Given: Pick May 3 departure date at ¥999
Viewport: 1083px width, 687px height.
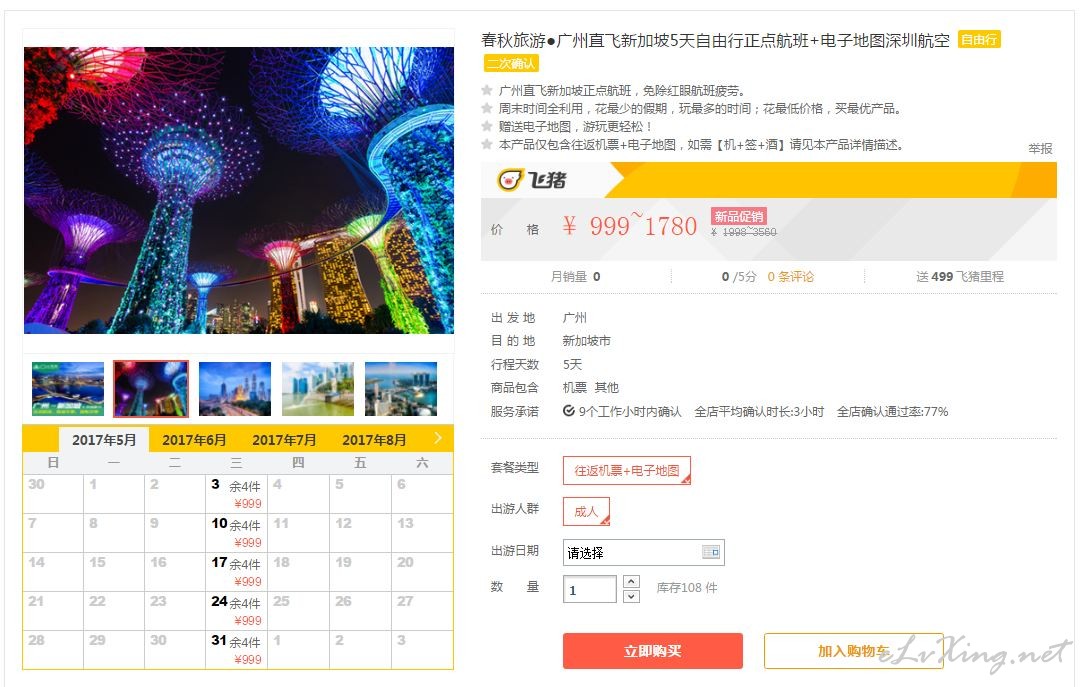Looking at the screenshot, I should click(236, 494).
